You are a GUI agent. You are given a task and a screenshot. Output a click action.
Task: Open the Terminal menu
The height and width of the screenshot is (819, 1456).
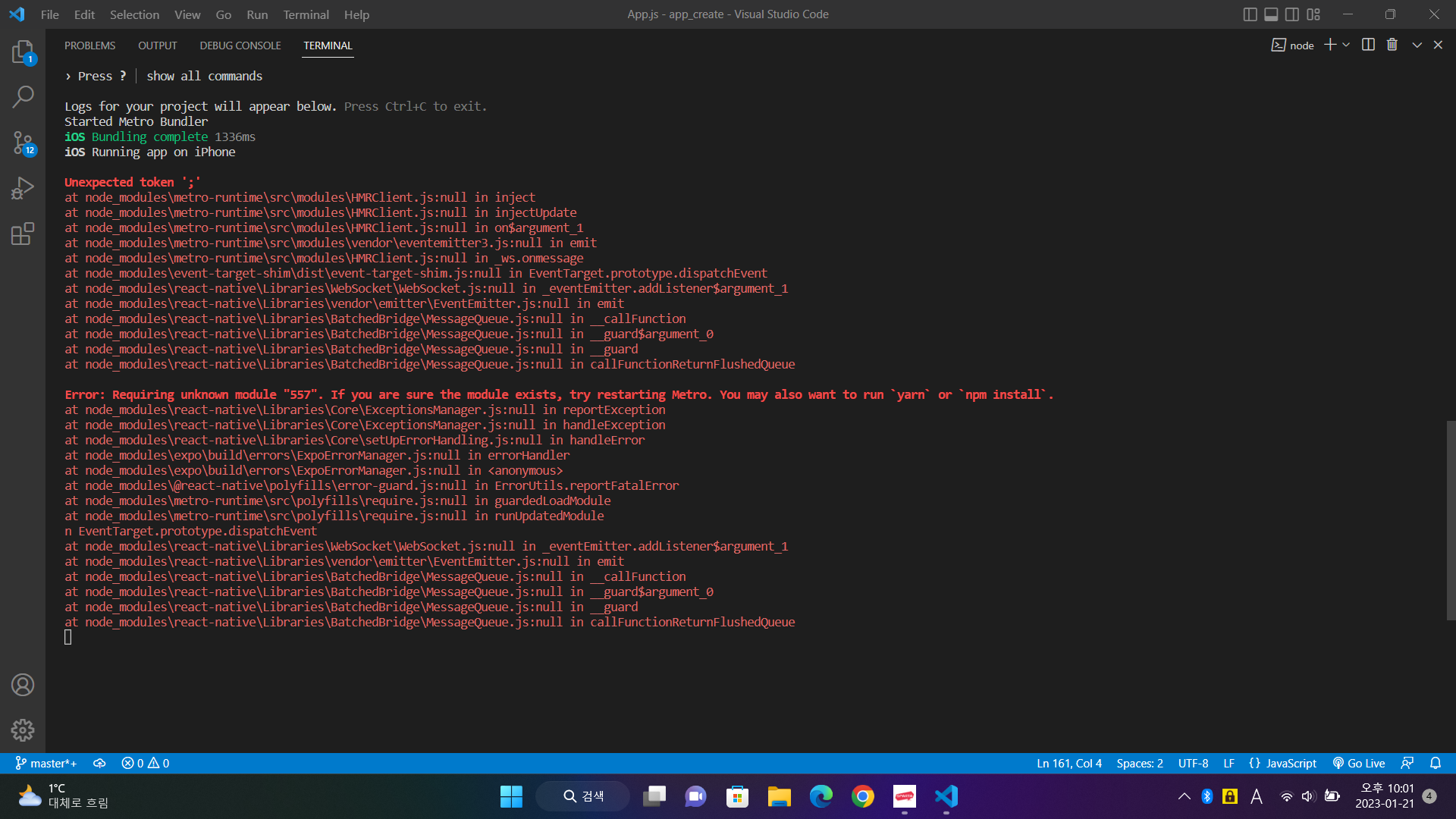(306, 14)
